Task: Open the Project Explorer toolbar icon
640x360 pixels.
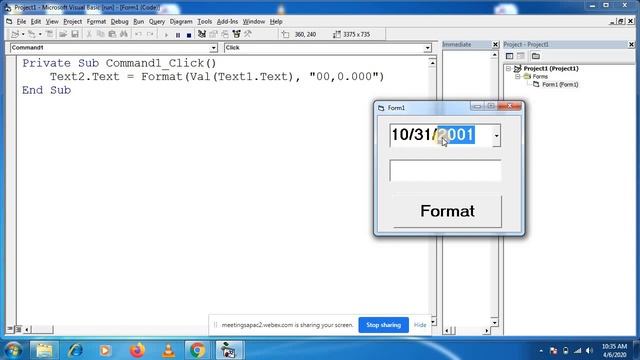Action: pyautogui.click(x=202, y=34)
